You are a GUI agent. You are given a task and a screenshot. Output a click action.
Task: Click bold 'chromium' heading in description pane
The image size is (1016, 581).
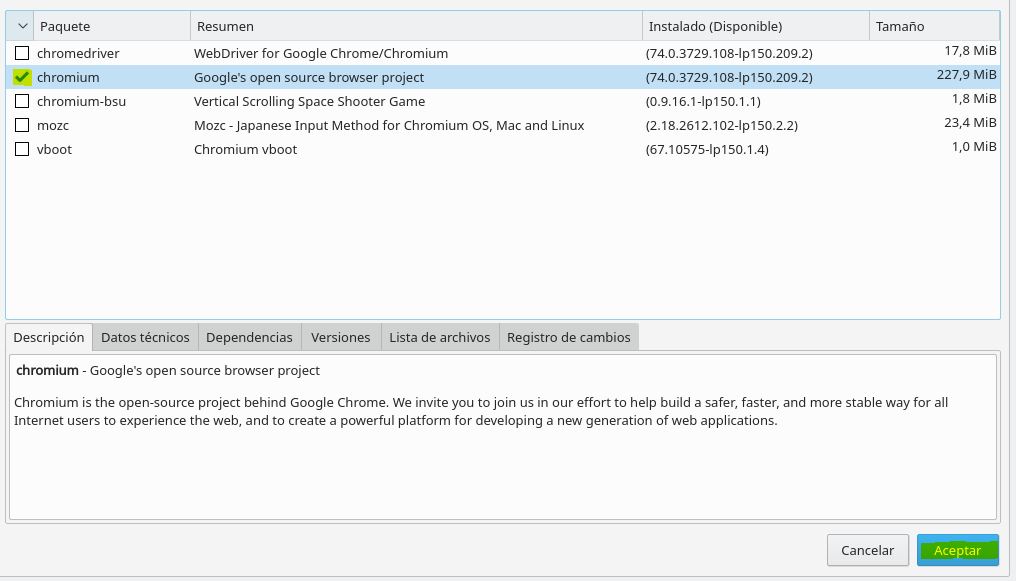click(47, 370)
